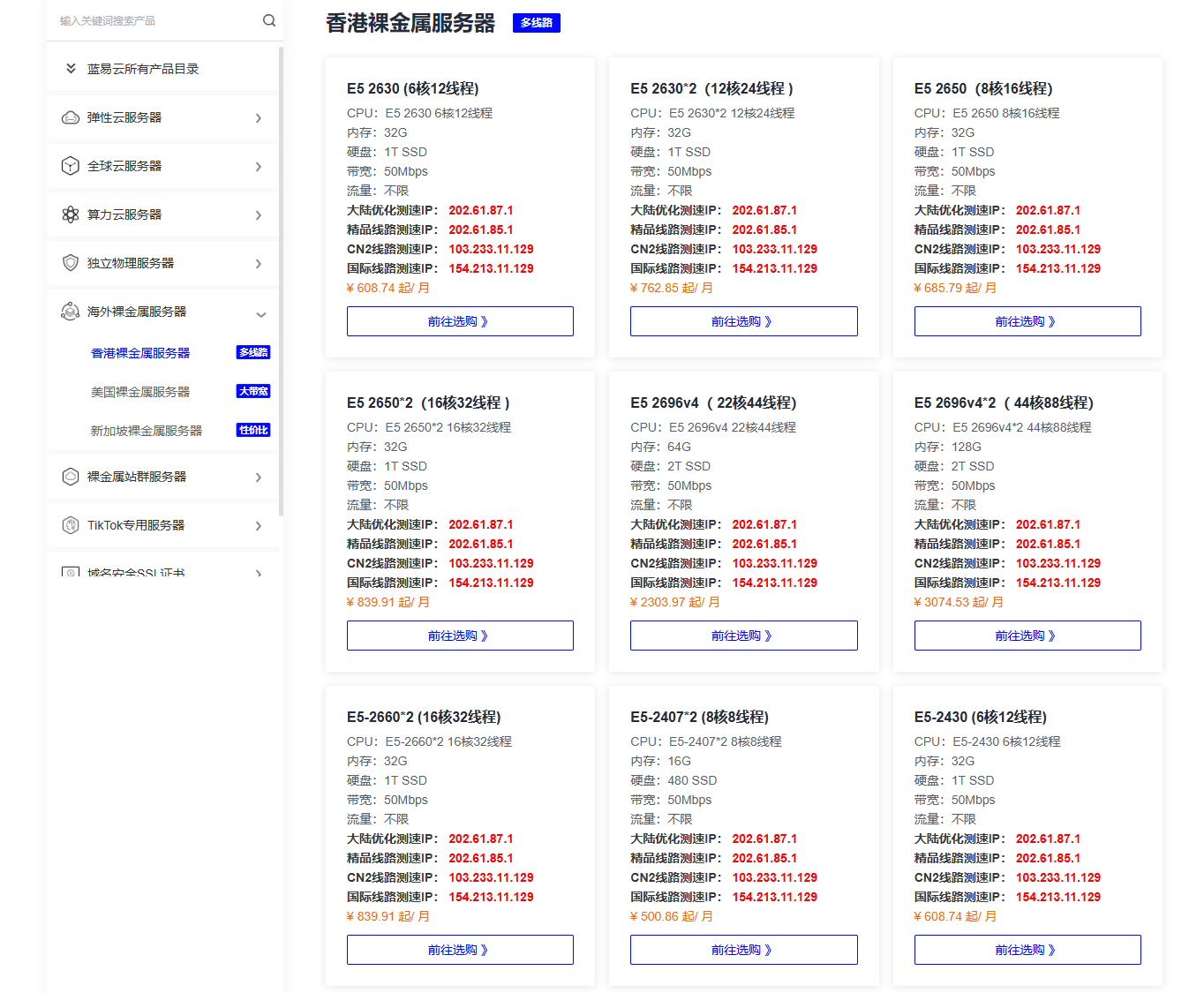Click 前往选购 for E5 2630 (6核12线程)
1204x993 pixels.
tap(460, 321)
